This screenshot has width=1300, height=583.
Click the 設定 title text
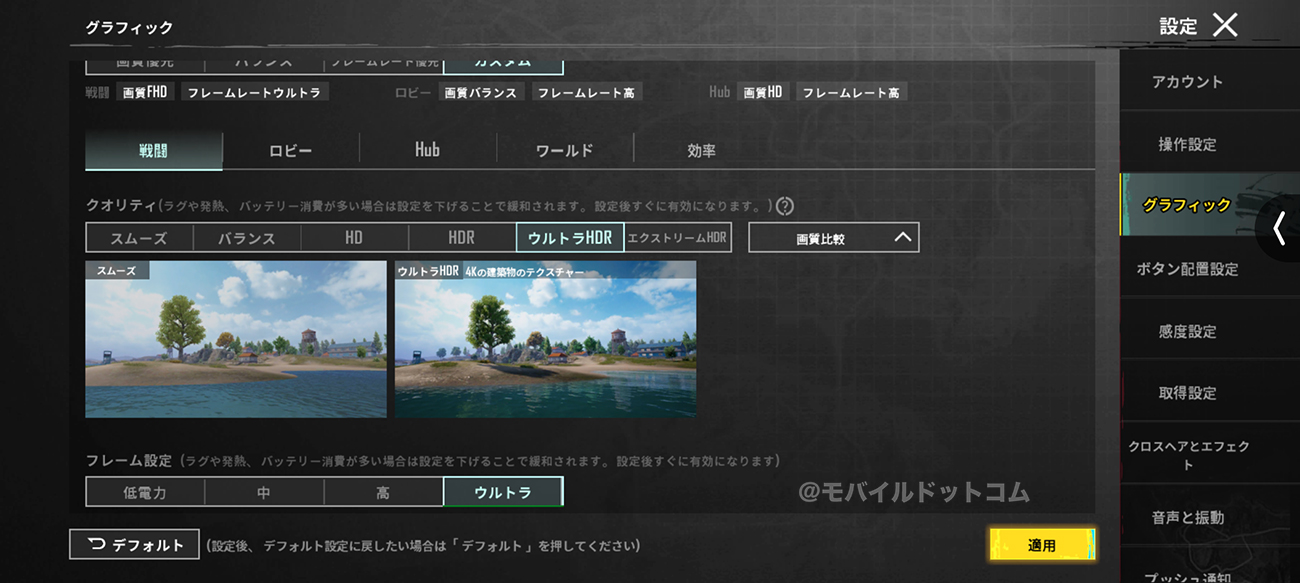point(1178,27)
